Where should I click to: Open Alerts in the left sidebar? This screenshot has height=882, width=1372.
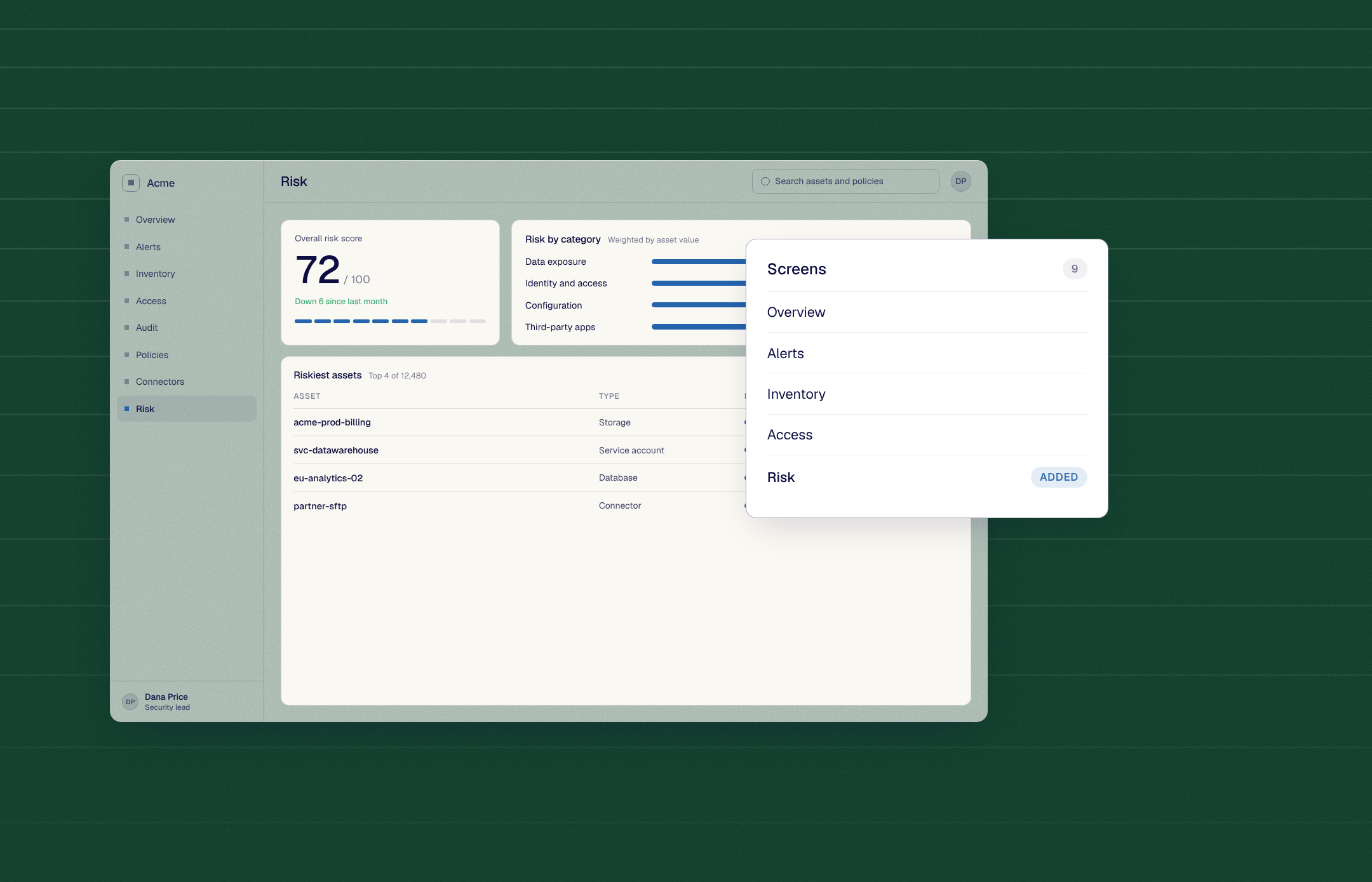[x=187, y=247]
